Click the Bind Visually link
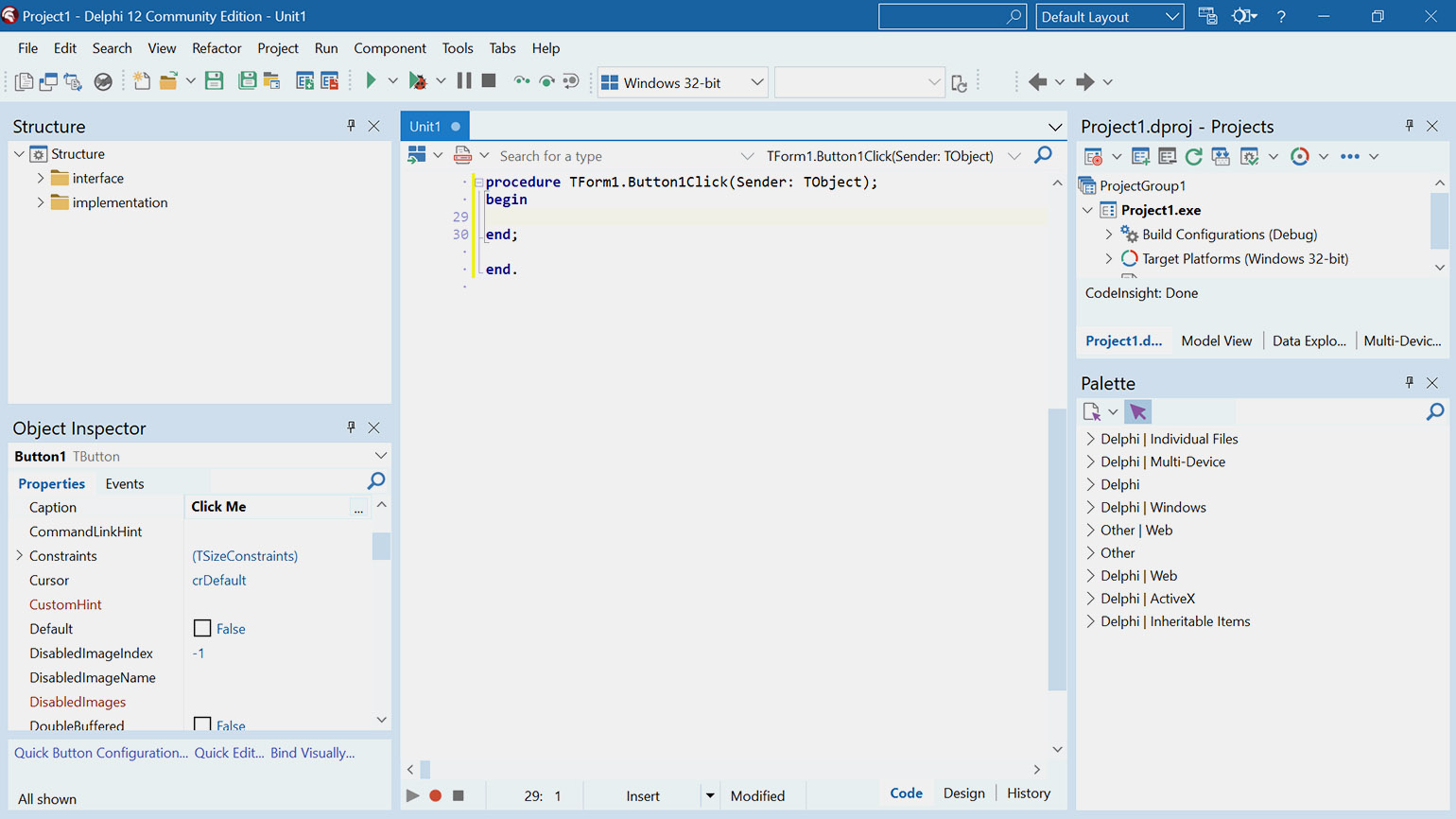The height and width of the screenshot is (819, 1456). (313, 753)
